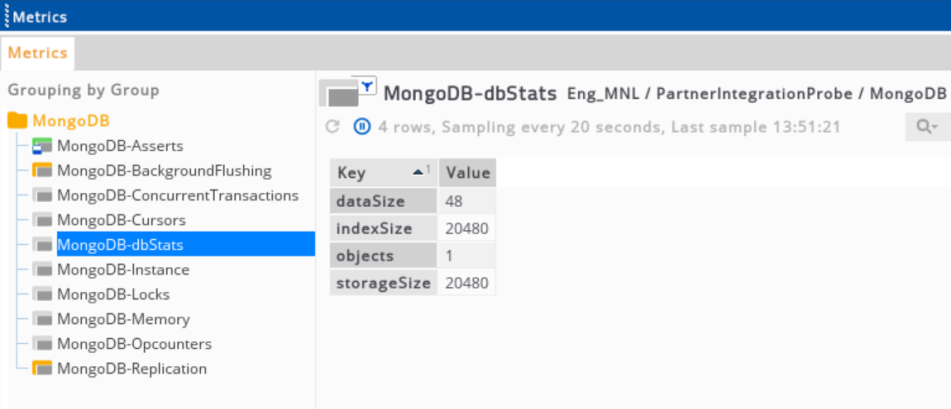
Task: Open MongoDB-BackgroundFlushing in the tree
Action: (164, 171)
